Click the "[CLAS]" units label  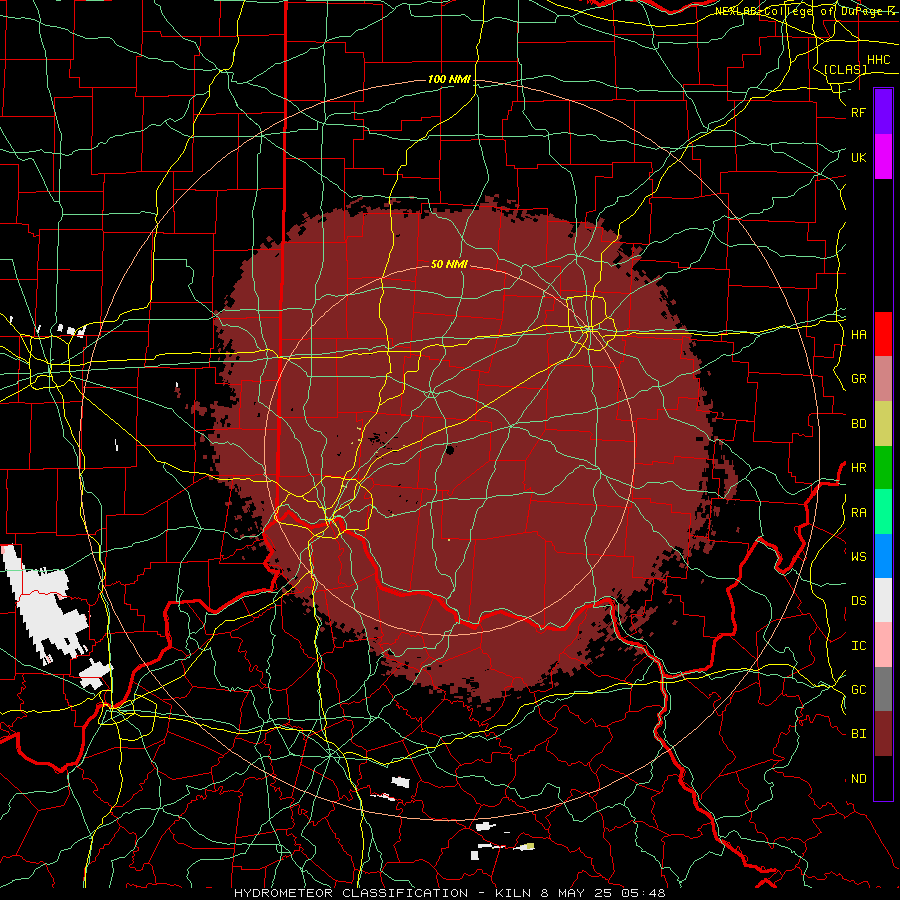pyautogui.click(x=845, y=69)
